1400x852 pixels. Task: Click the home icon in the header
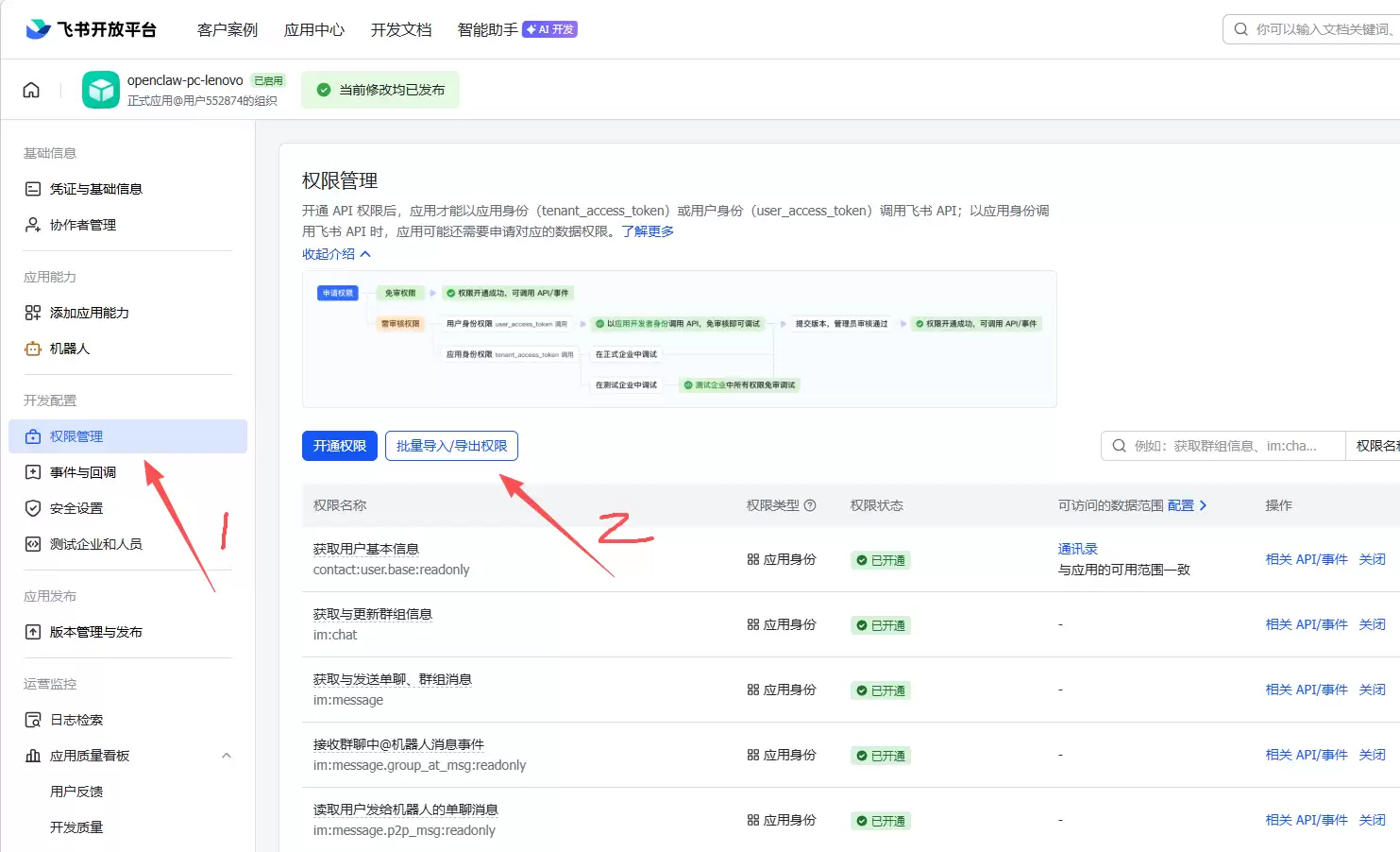[x=31, y=90]
